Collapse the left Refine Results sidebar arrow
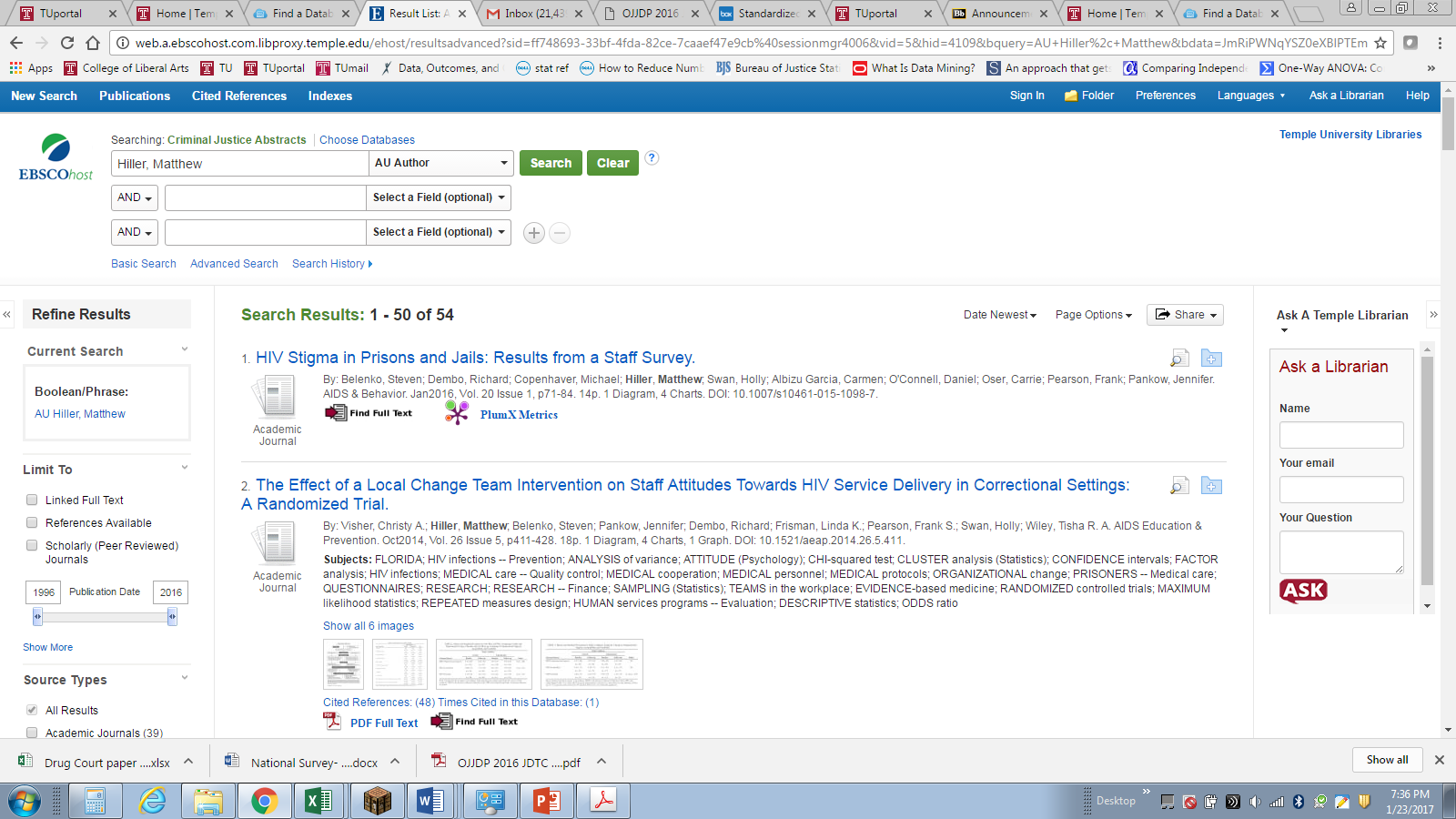The width and height of the screenshot is (1456, 819). tap(7, 315)
